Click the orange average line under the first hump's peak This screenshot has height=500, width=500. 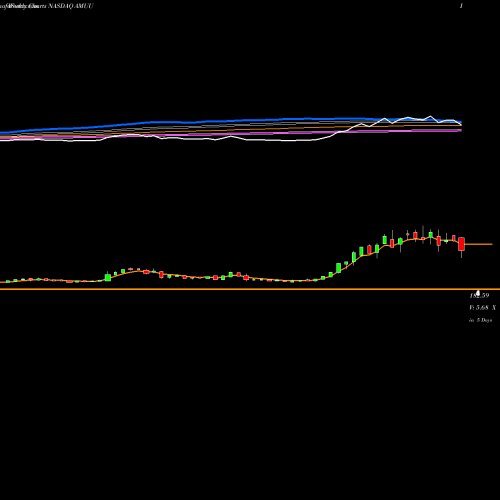(137, 271)
